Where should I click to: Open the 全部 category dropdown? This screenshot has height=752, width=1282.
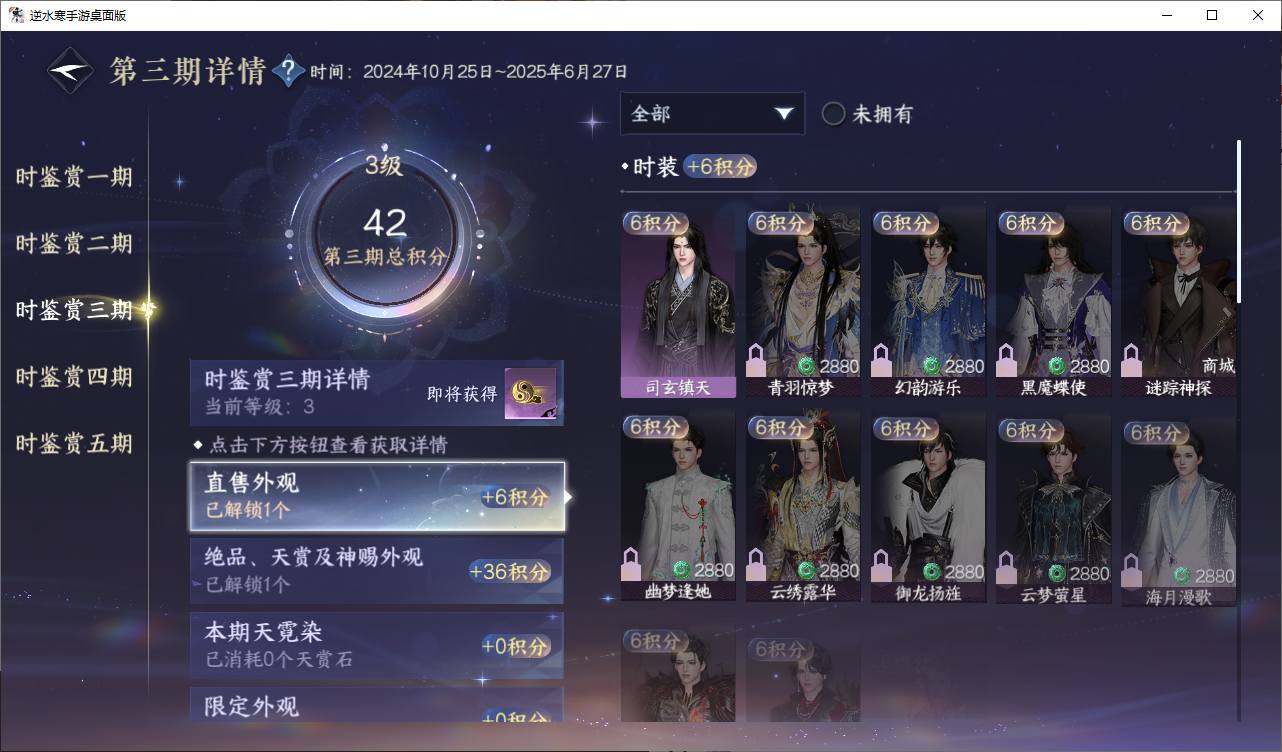[712, 113]
